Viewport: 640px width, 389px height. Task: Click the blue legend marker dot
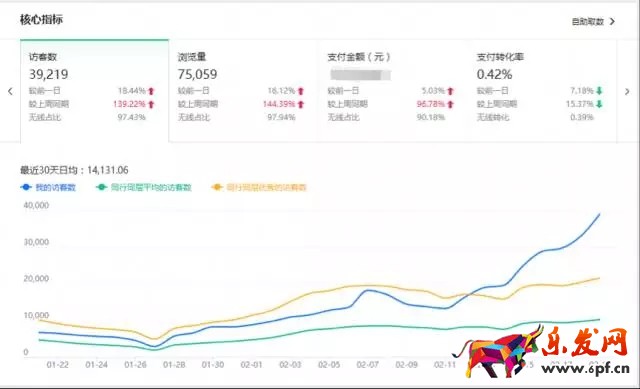pyautogui.click(x=26, y=187)
